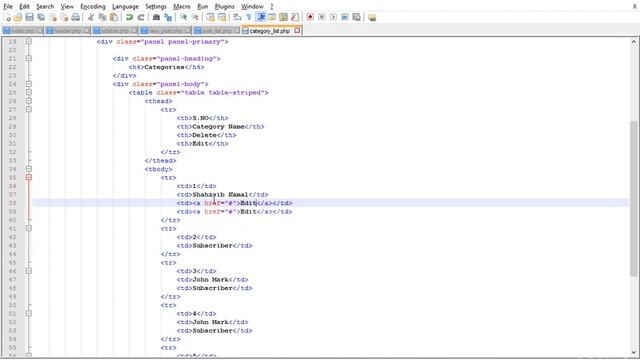Collapse the thead fold at line 26
This screenshot has height=360, width=640.
click(29, 101)
